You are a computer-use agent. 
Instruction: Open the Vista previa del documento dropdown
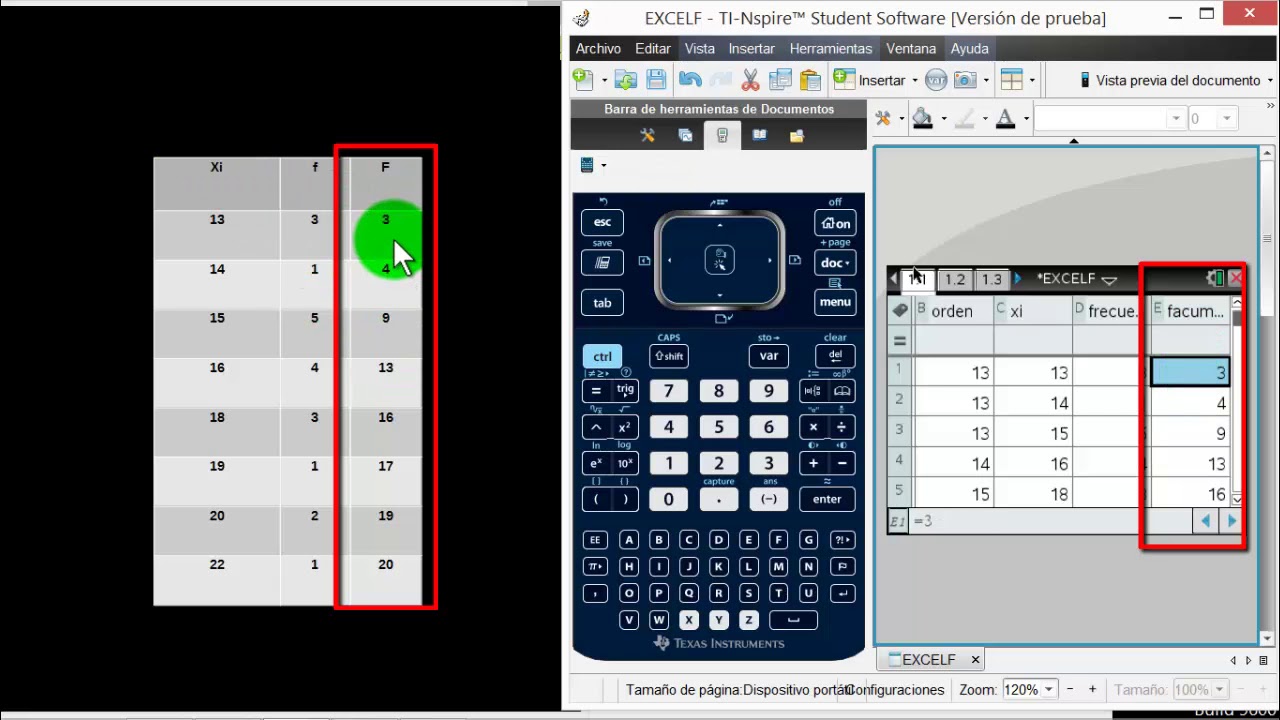(x=1174, y=80)
